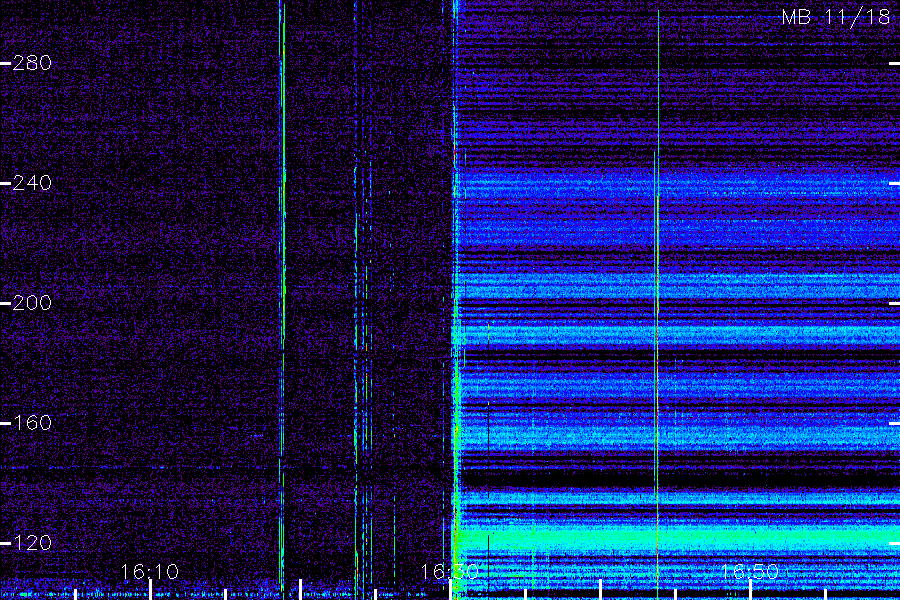Click the MB 11/18 station date label
The image size is (900, 600).
[x=836, y=17]
